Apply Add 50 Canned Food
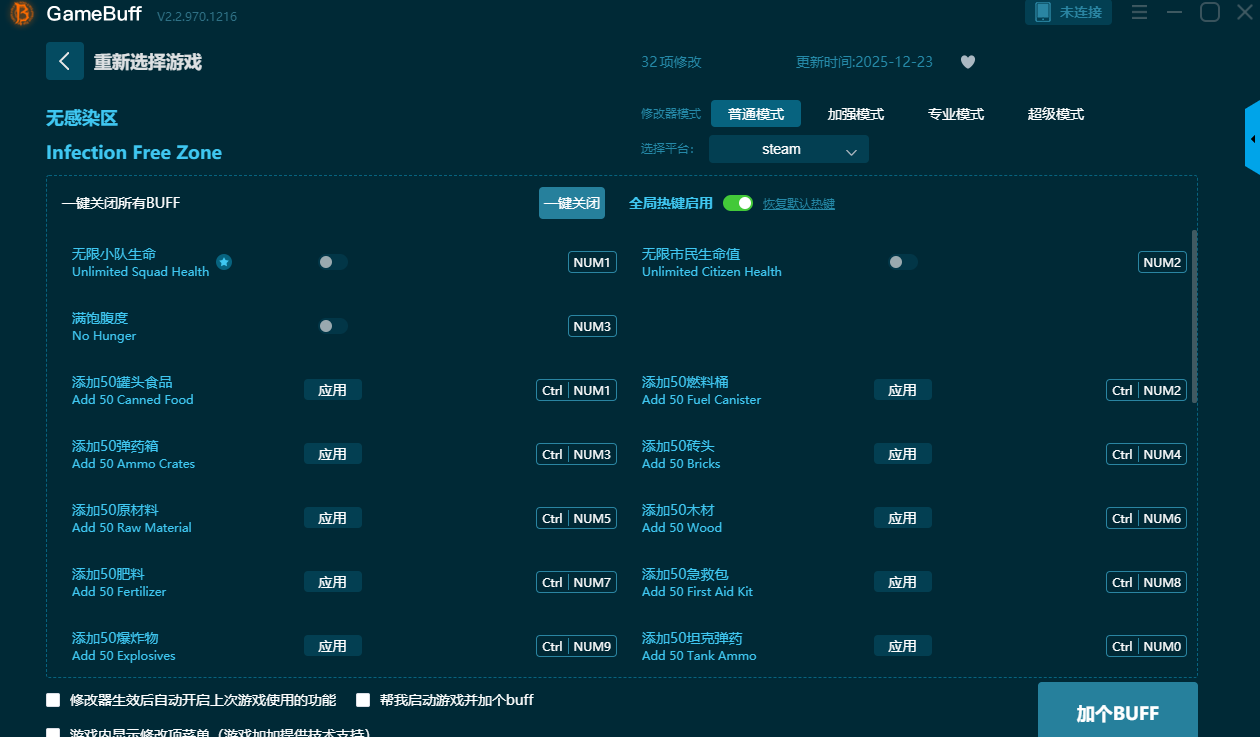Screen dimensions: 1260x737 point(332,390)
